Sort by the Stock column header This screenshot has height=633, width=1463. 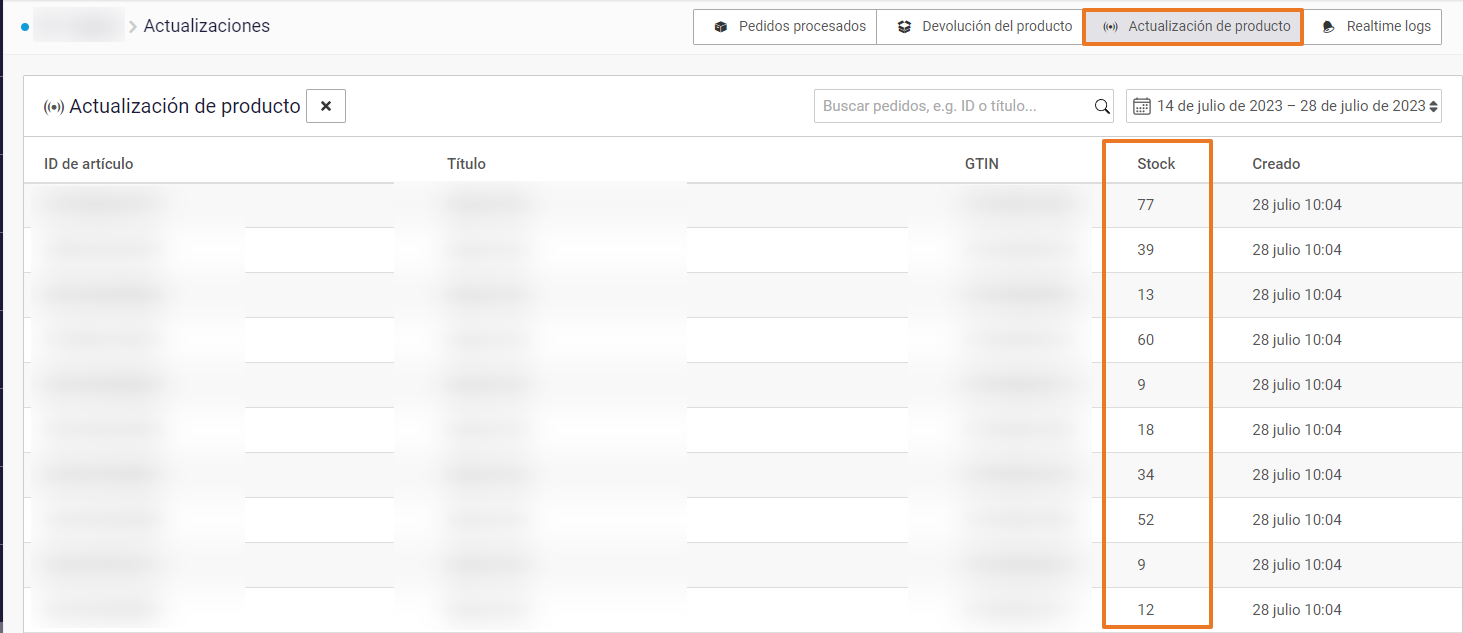pos(1156,164)
